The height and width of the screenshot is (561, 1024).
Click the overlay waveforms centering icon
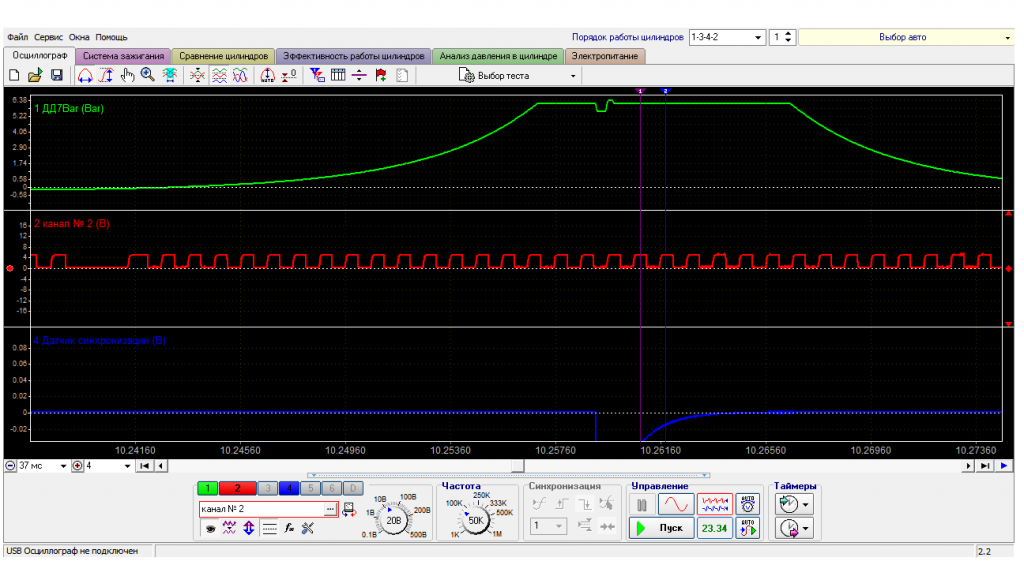click(x=197, y=76)
